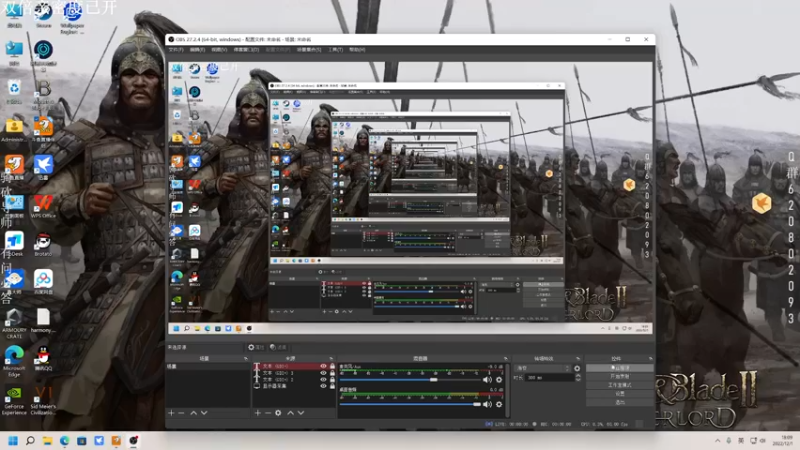The image size is (800, 450).
Task: Open Brotato game shortcut
Action: pyautogui.click(x=43, y=244)
